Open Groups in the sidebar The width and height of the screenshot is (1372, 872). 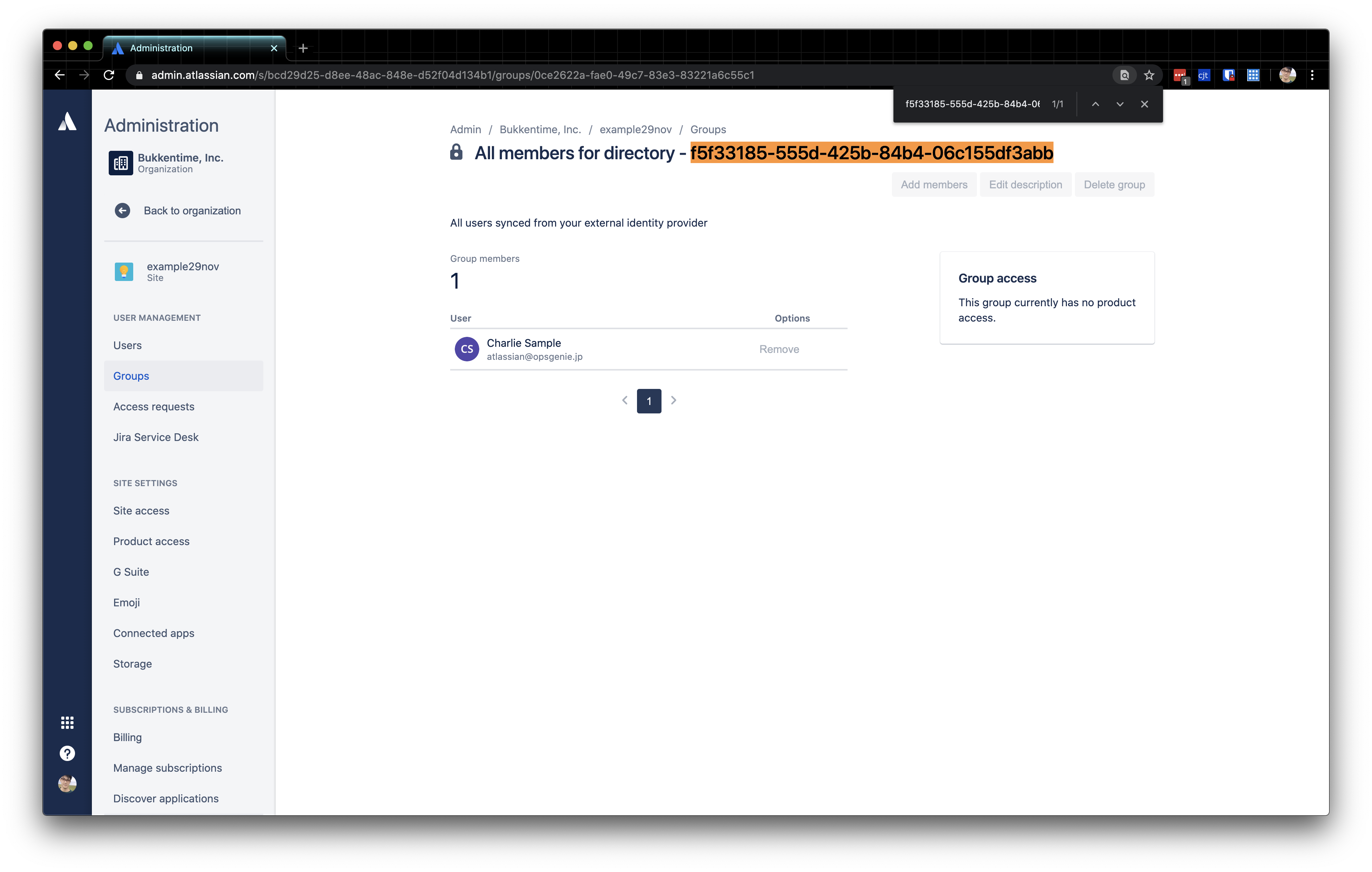183,376
